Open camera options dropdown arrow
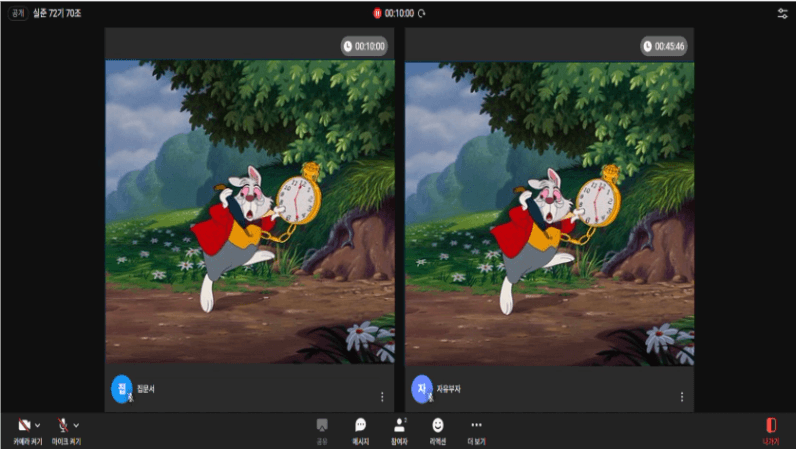The height and width of the screenshot is (449, 796). (x=37, y=426)
